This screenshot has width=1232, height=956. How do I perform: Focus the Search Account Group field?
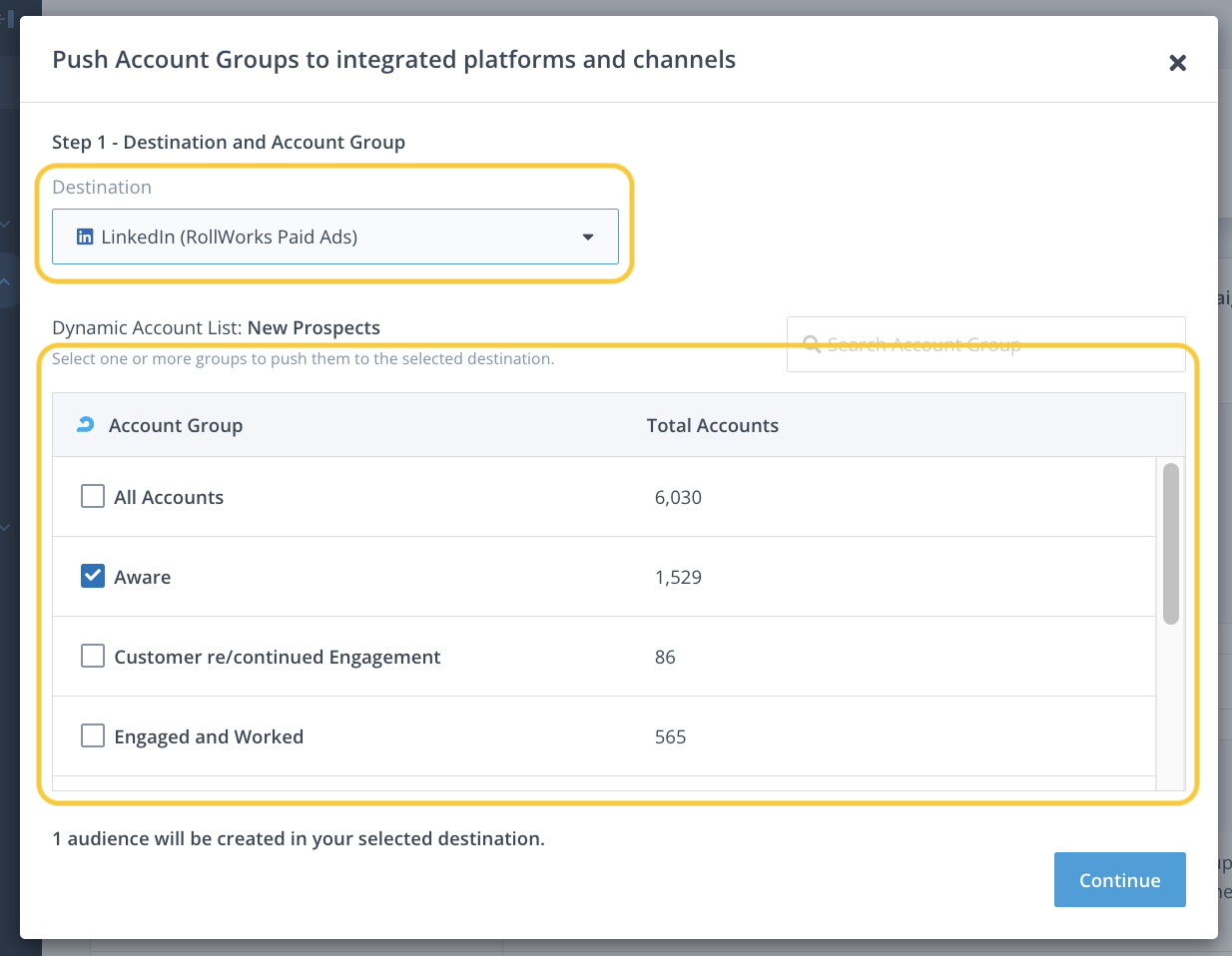(984, 344)
